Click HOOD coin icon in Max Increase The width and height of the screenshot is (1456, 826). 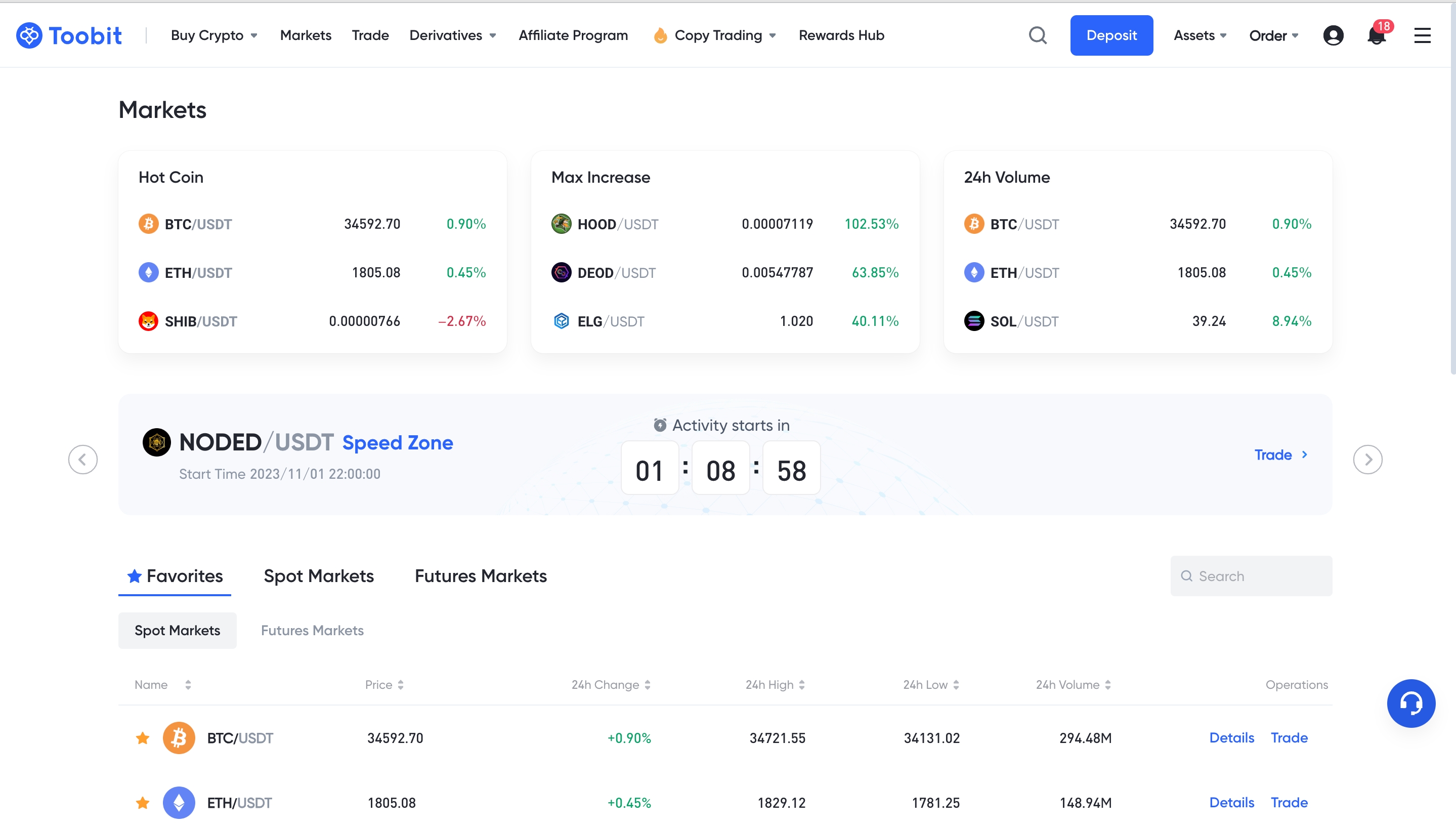[562, 224]
